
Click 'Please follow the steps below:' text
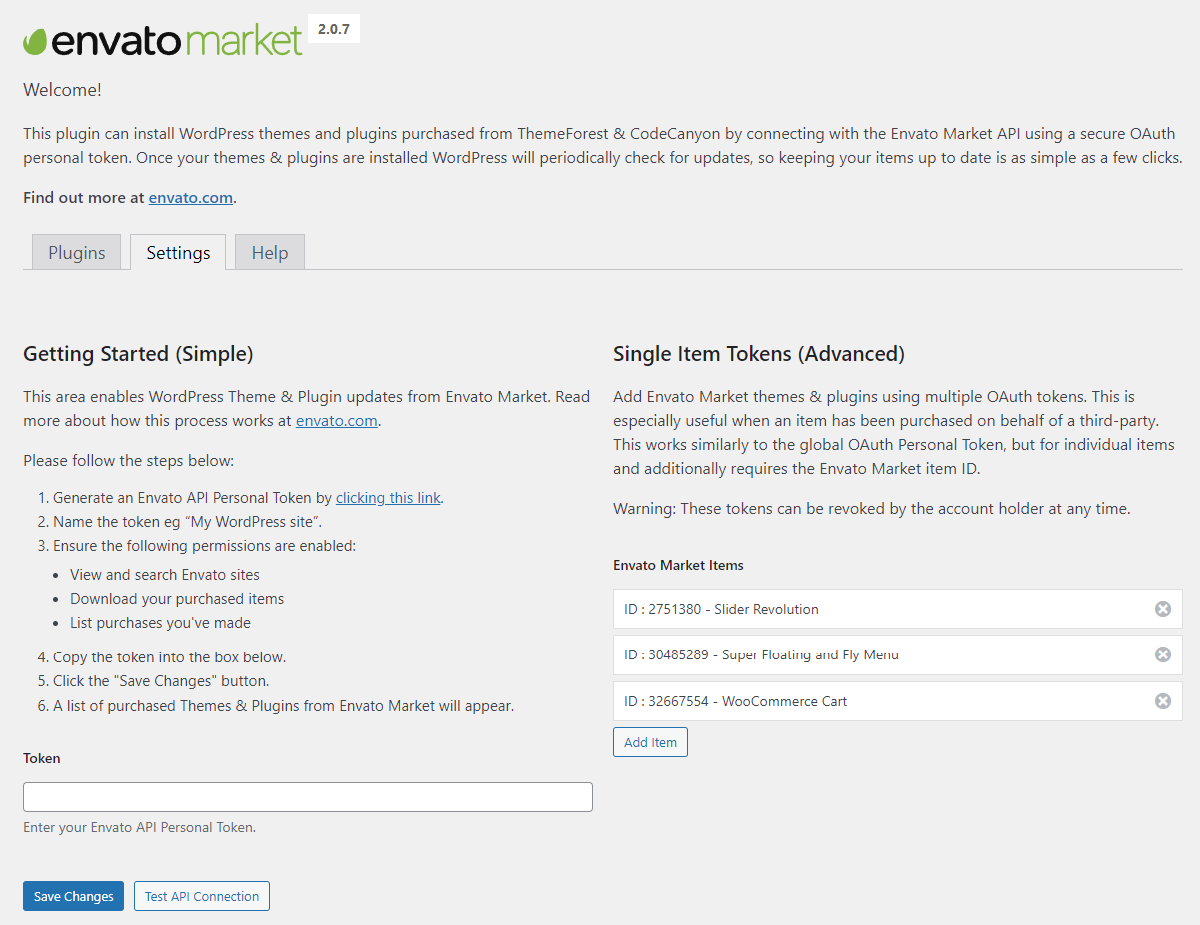[128, 461]
